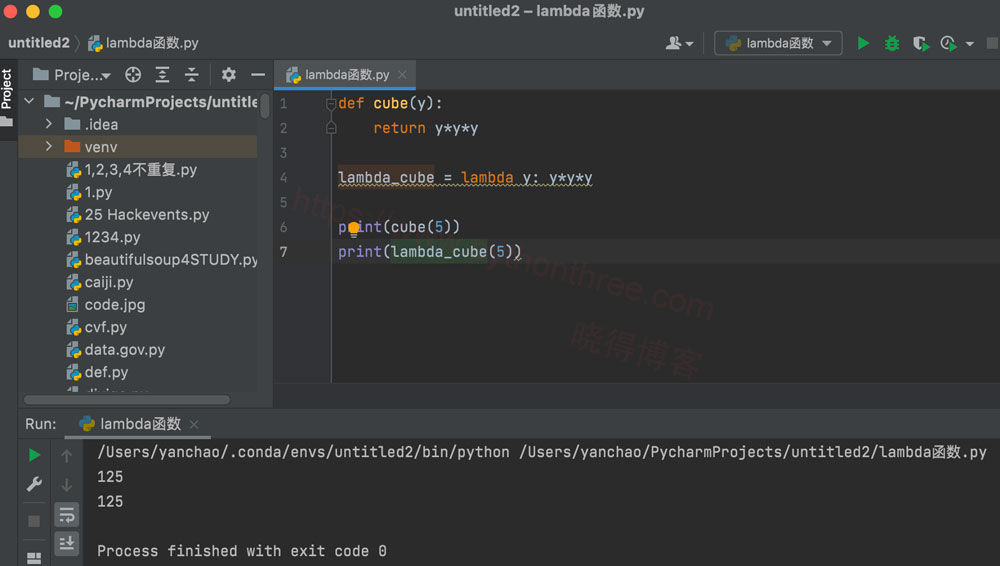The image size is (1000, 566).
Task: Expand the venv folder
Action: [x=48, y=146]
